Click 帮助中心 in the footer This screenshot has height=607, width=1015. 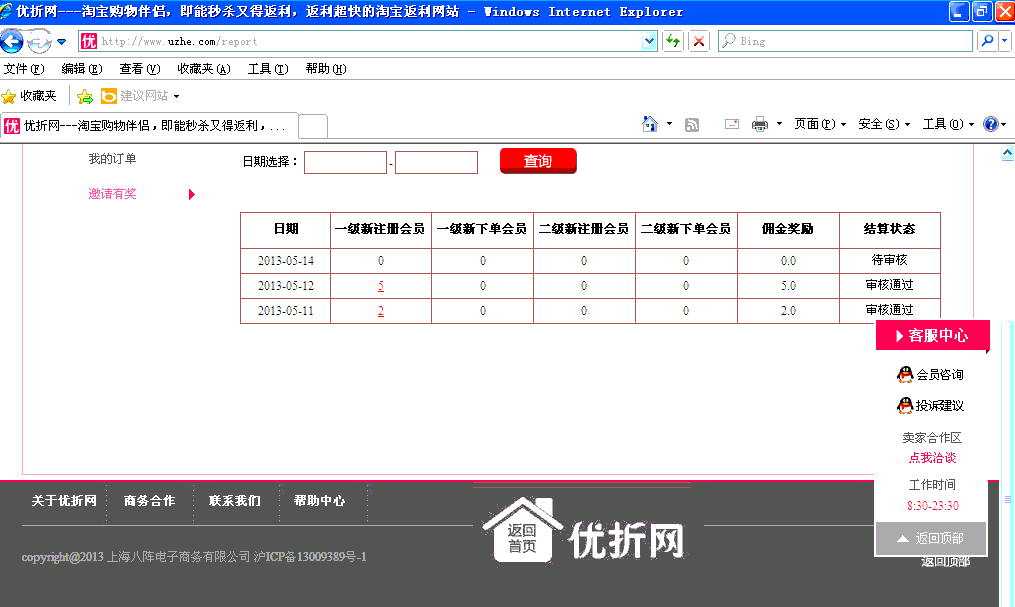click(319, 501)
